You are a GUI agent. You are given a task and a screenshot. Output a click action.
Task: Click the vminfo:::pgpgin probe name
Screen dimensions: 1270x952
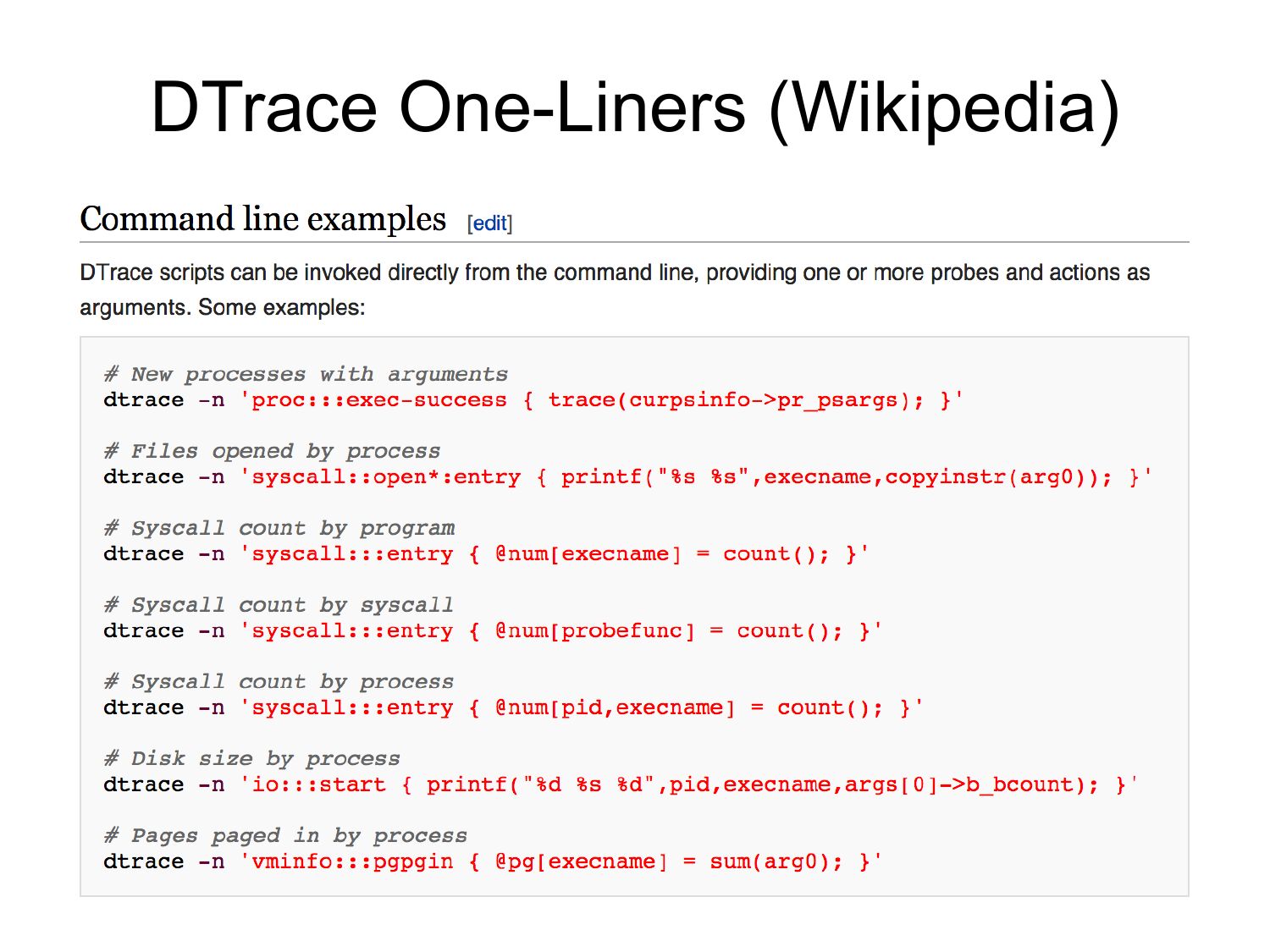coord(352,862)
